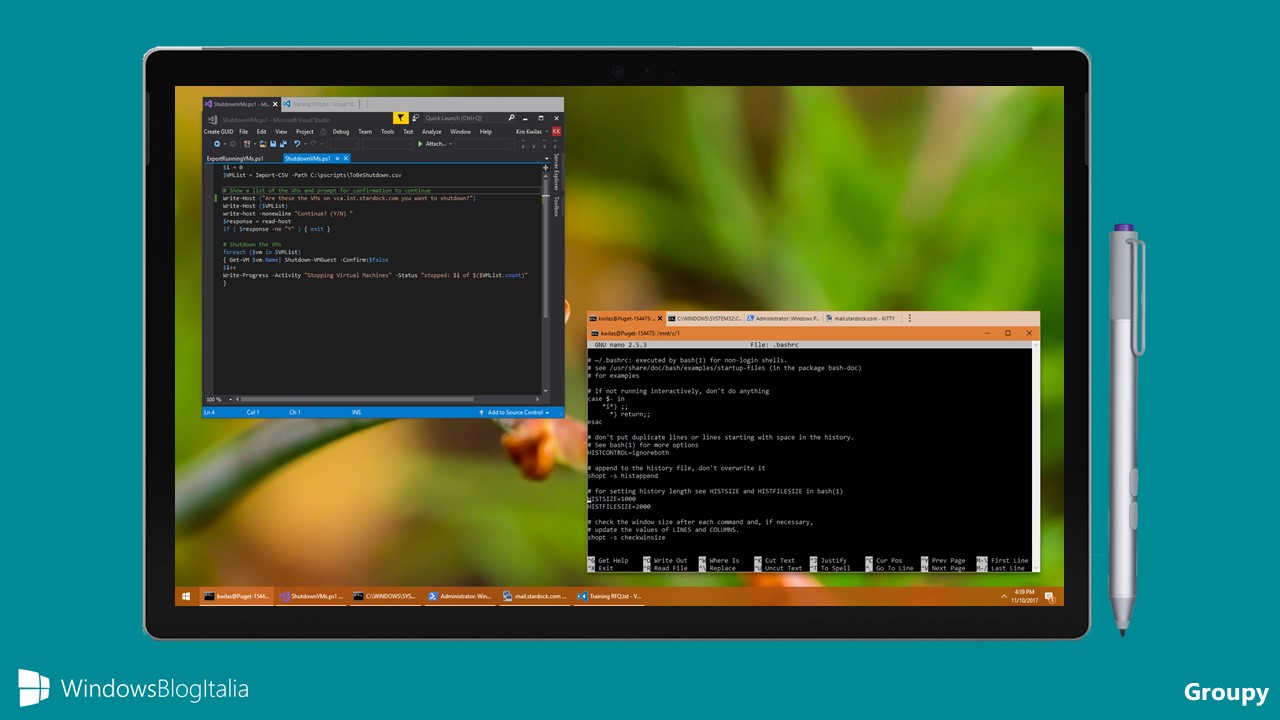Open the Debug menu

[x=340, y=132]
